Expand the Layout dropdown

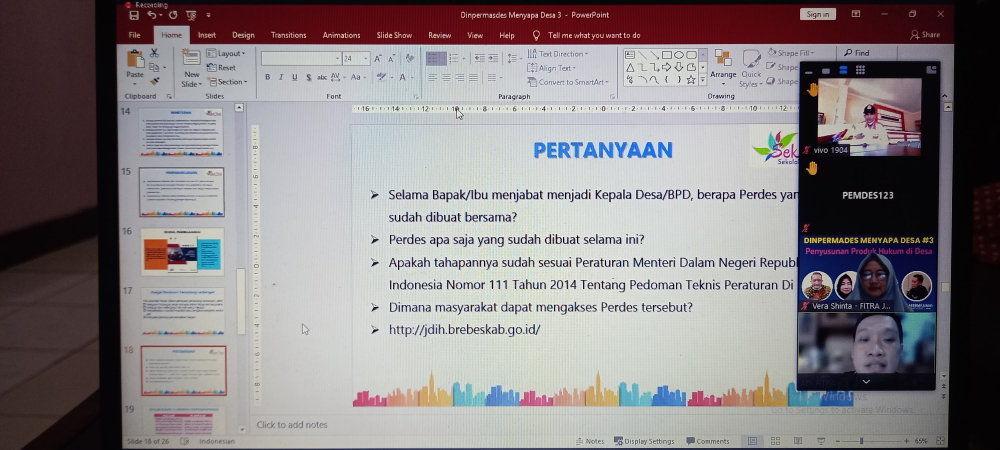tap(226, 54)
